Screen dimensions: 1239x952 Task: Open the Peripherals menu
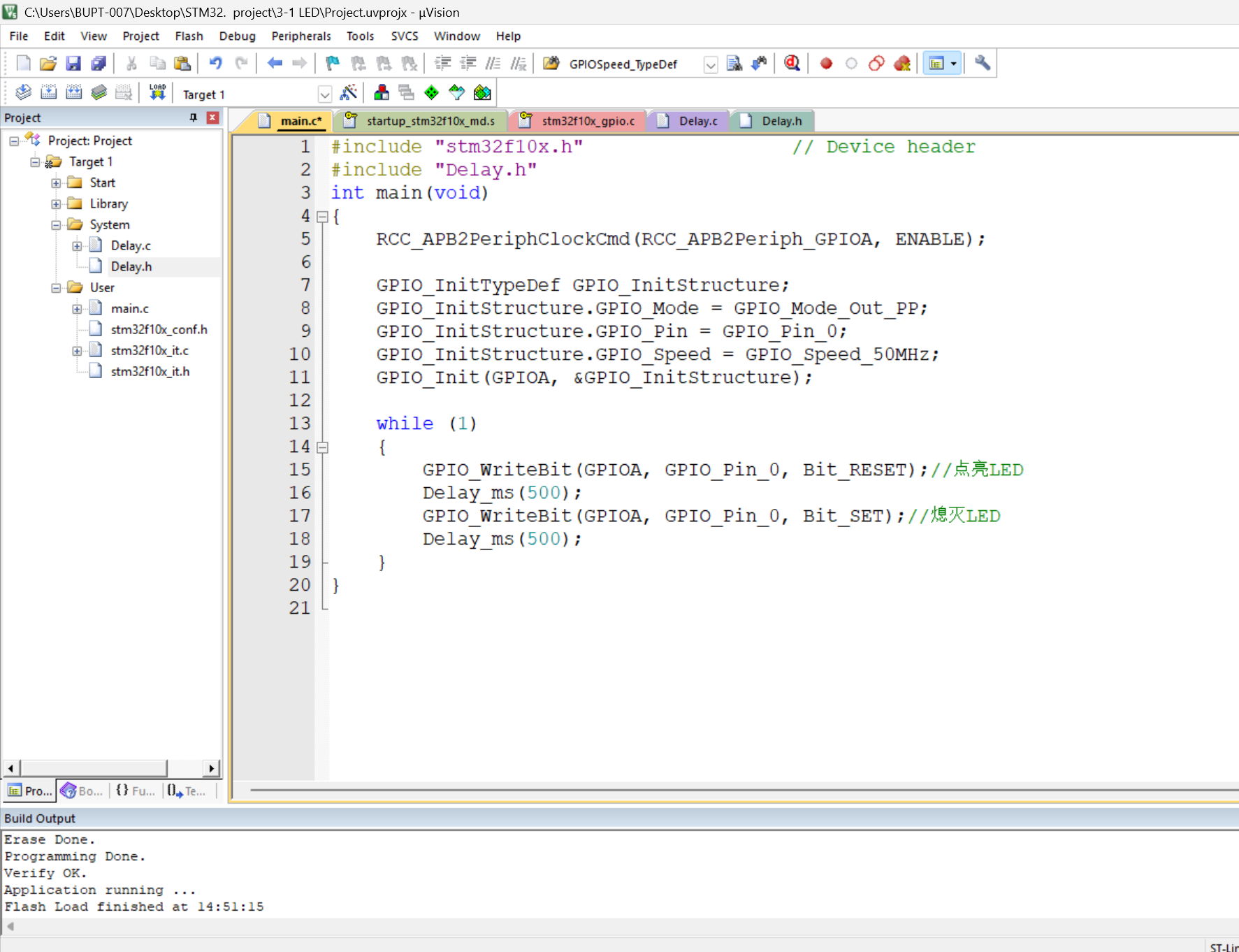tap(301, 36)
